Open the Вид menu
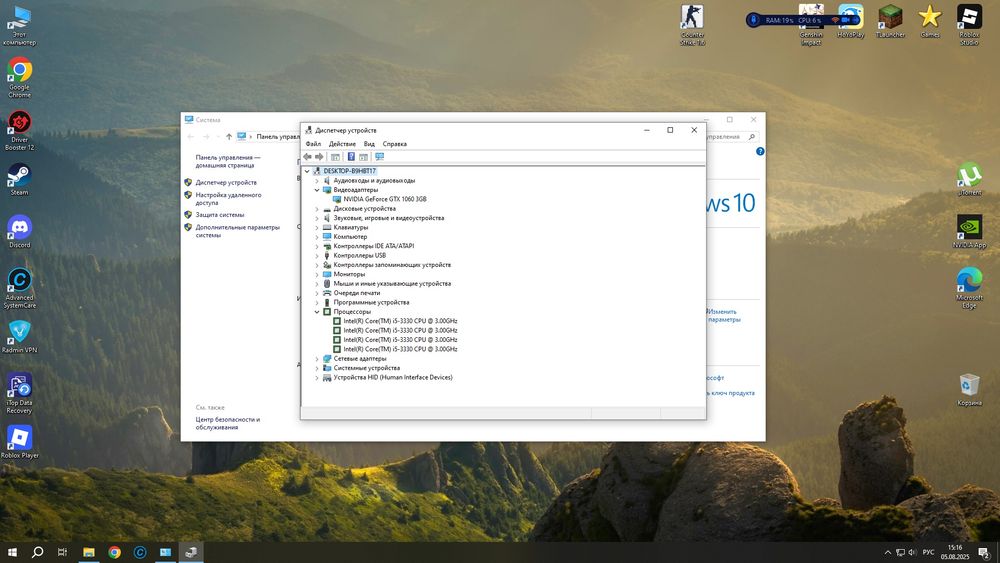Screen dimensions: 1000x563 click(x=369, y=144)
